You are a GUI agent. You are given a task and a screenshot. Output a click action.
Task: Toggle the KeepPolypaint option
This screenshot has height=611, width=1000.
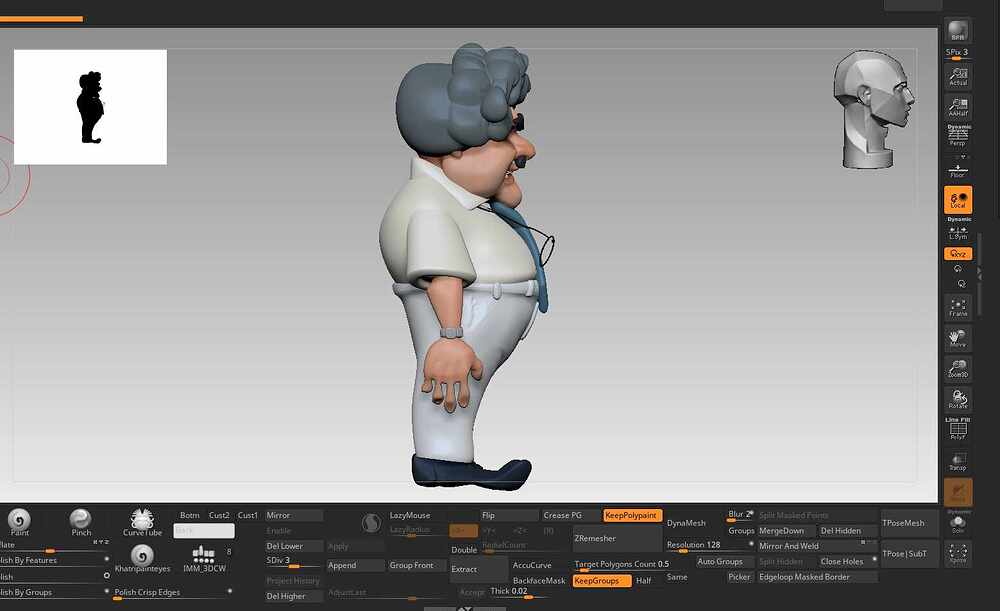pyautogui.click(x=632, y=515)
